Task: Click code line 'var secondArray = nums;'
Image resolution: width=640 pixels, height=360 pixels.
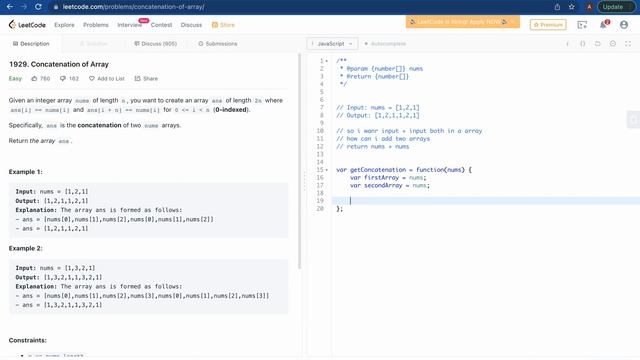Action: coord(390,185)
